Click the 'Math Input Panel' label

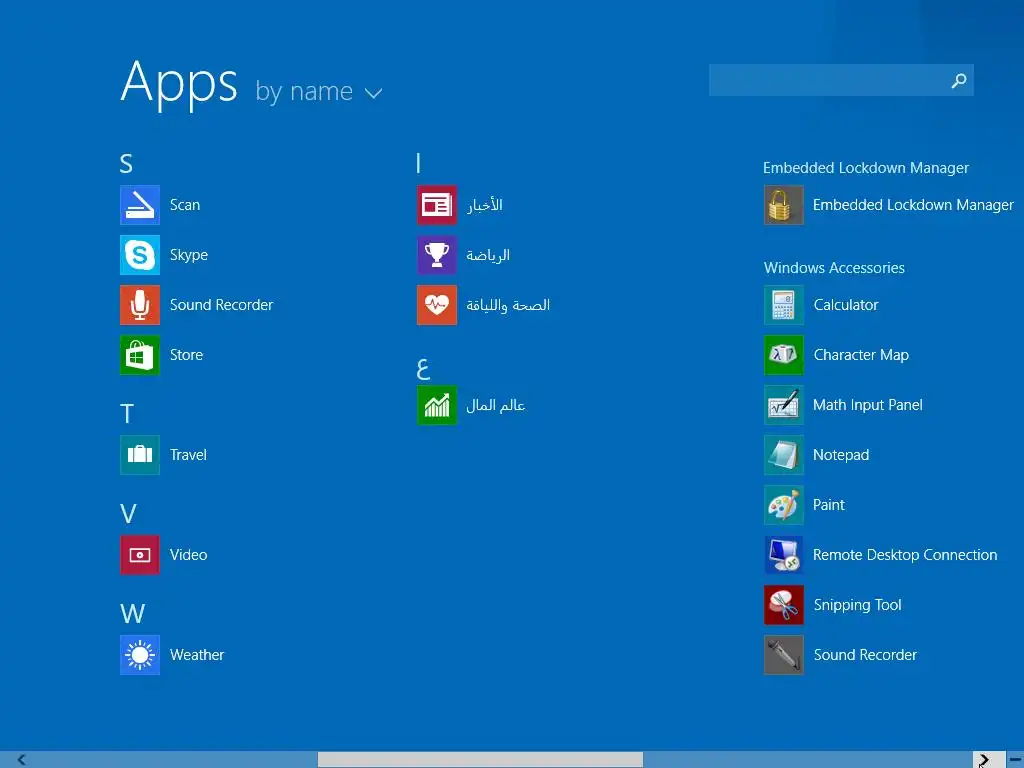(x=868, y=405)
